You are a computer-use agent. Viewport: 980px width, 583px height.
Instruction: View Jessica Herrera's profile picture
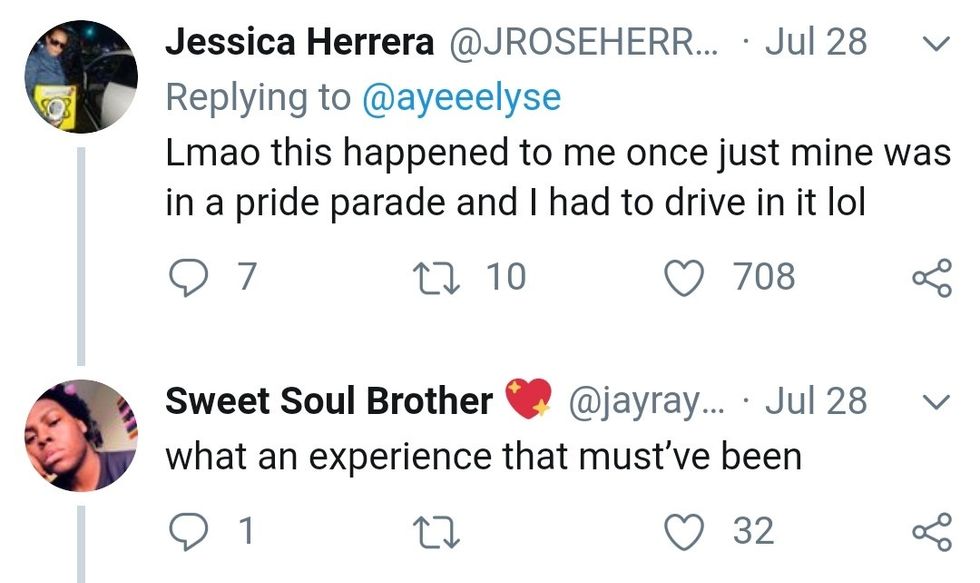click(79, 77)
